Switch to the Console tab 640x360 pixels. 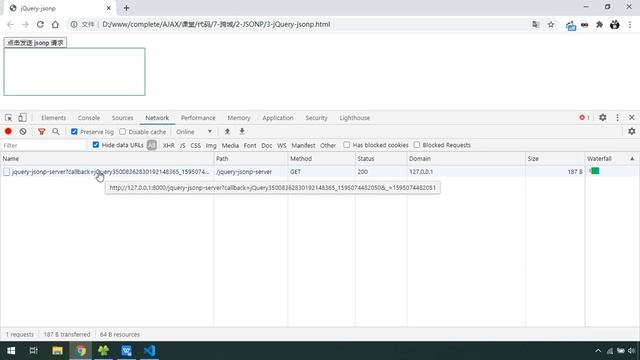89,118
